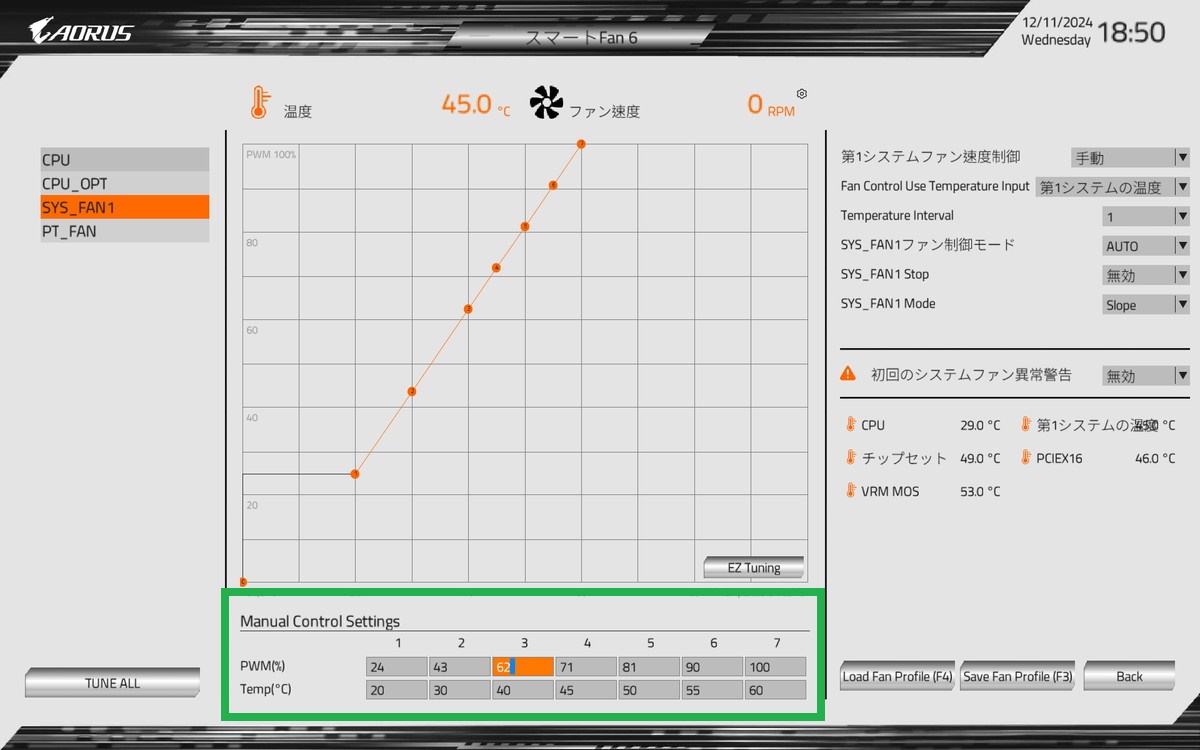The image size is (1200, 750).
Task: Click the VRM MOS thermometer icon
Action: 851,491
